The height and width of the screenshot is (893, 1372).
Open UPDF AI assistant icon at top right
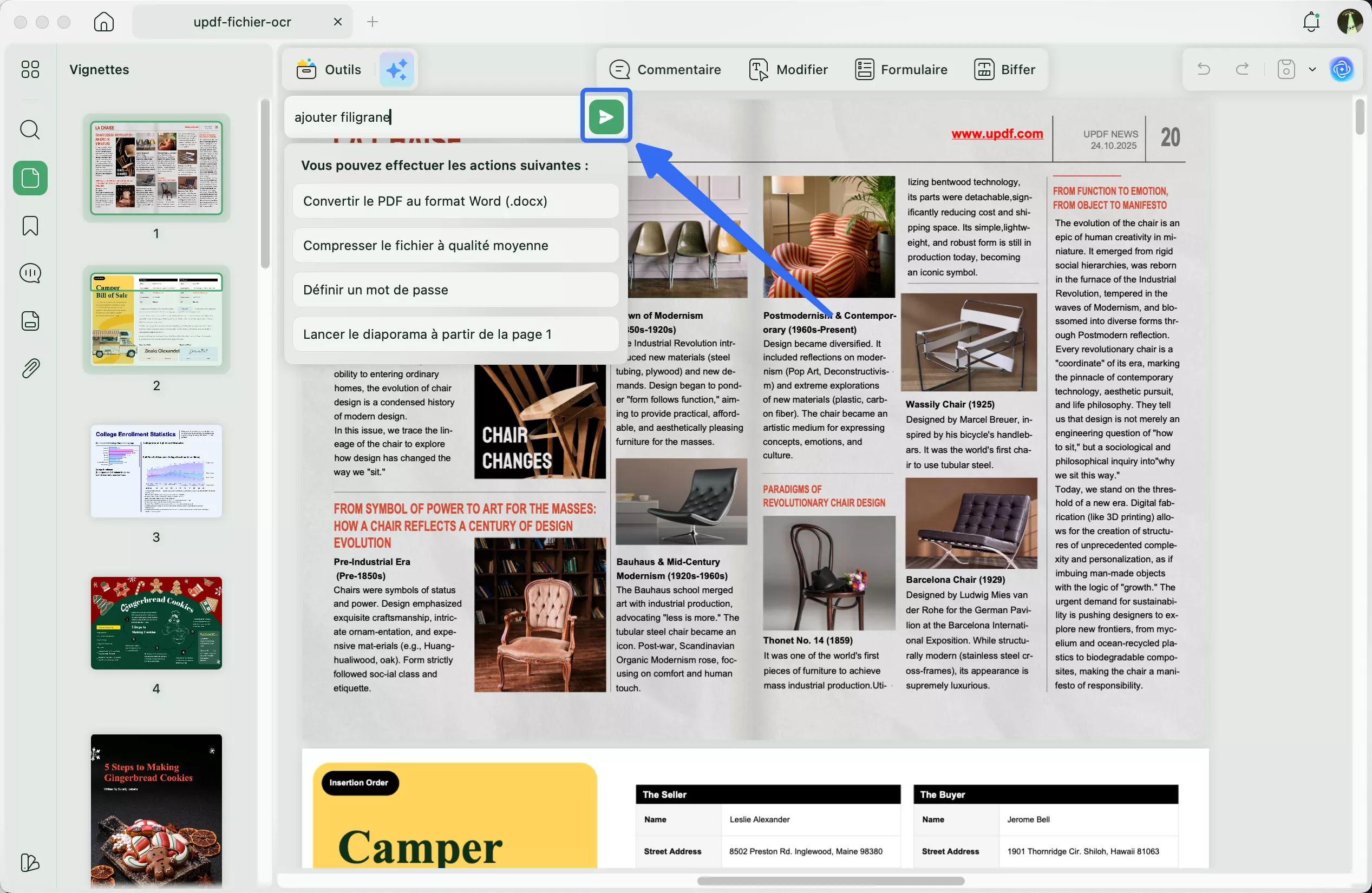click(1342, 69)
